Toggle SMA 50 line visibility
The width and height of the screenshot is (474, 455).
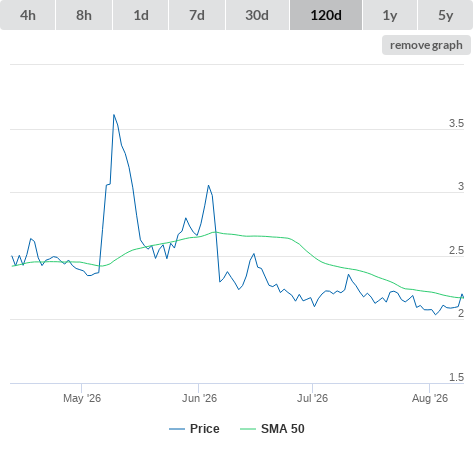(283, 429)
